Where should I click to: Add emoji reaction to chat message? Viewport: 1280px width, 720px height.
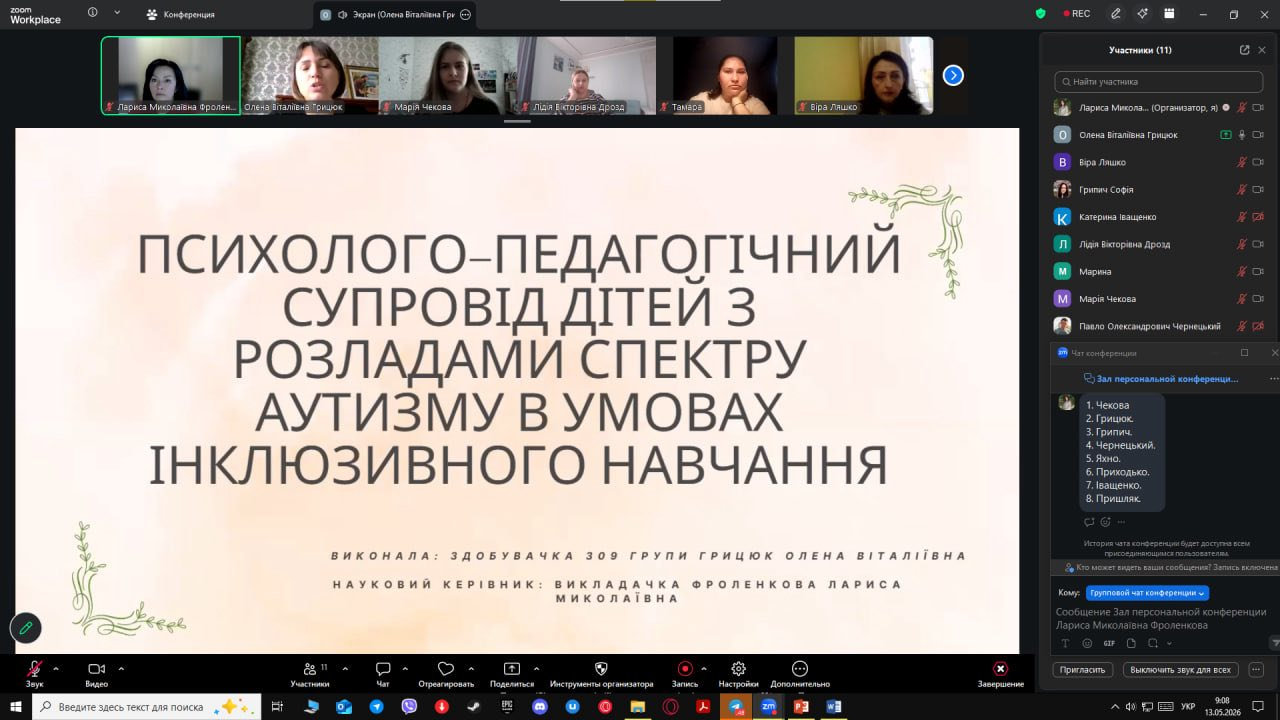(x=1106, y=522)
